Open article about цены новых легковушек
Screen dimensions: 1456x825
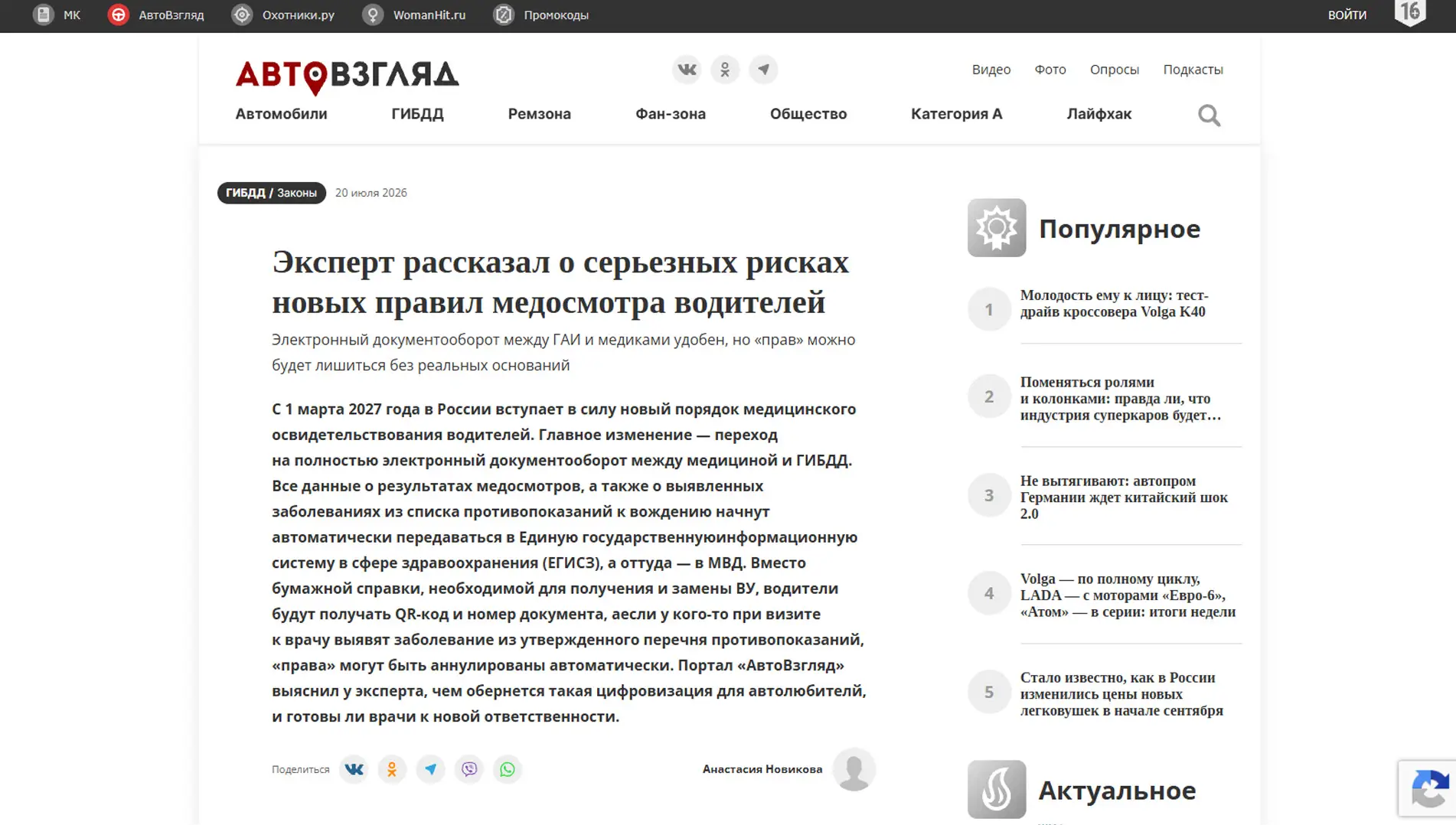[x=1121, y=694]
